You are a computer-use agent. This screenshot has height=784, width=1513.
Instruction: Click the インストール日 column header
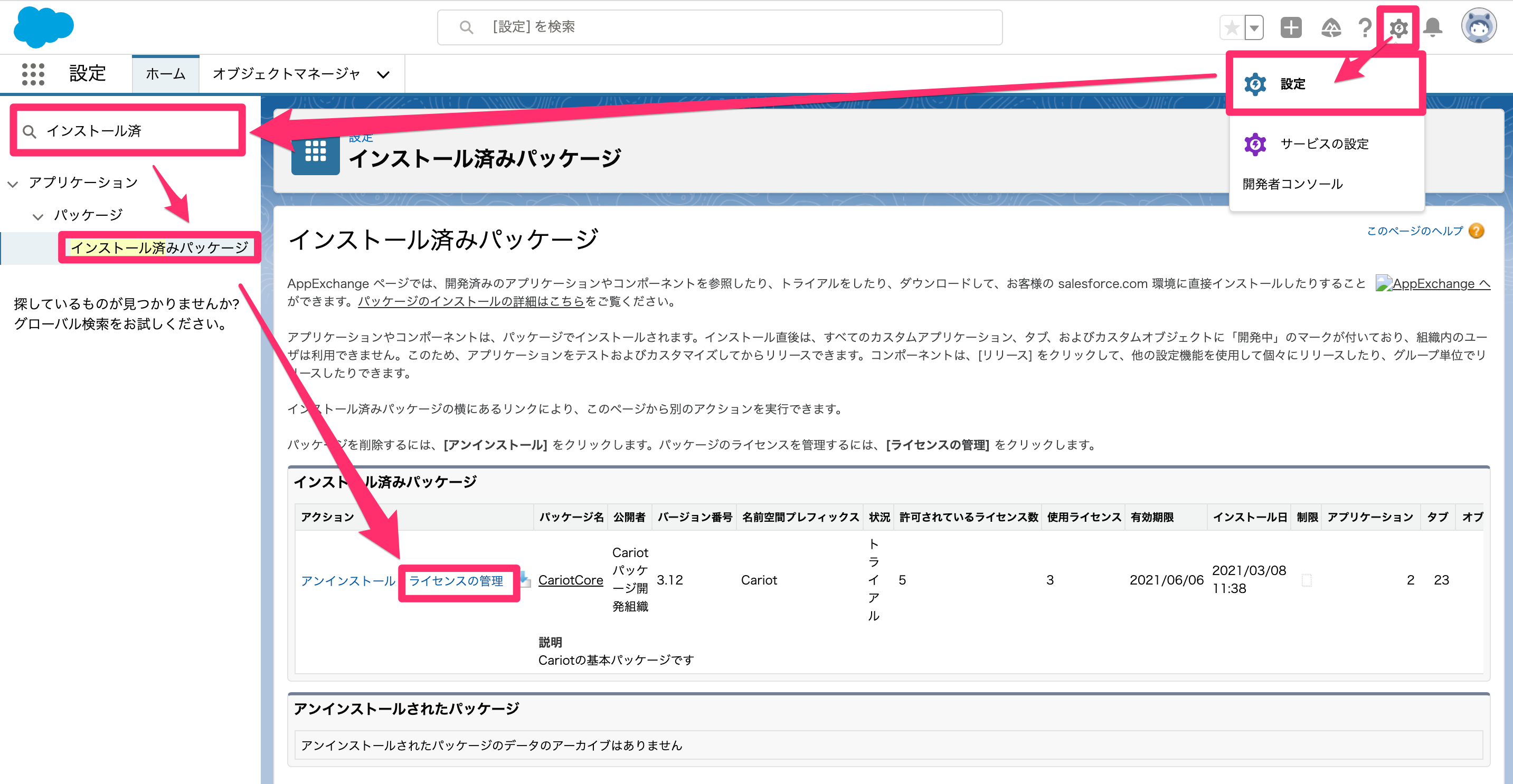[1250, 517]
